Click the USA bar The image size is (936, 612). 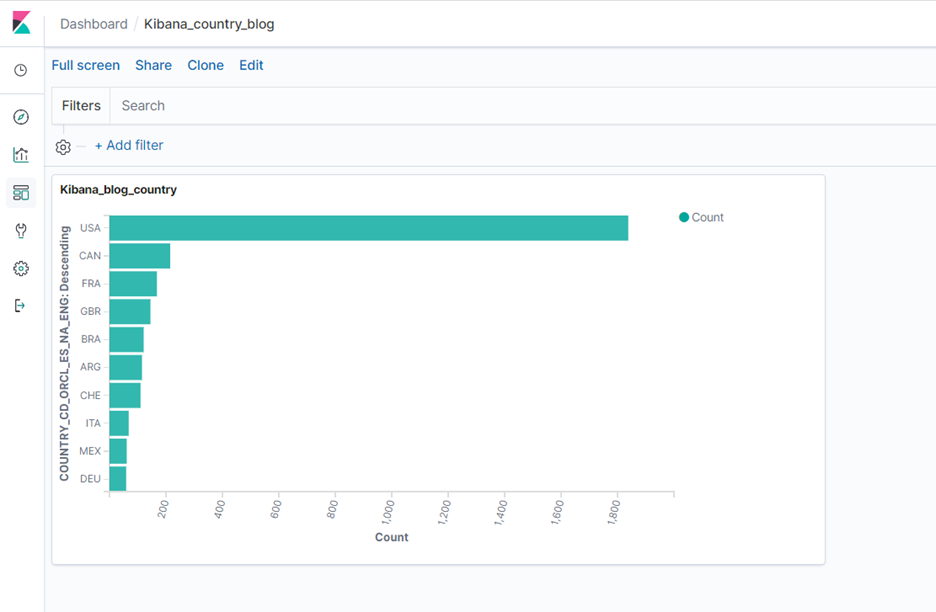tap(369, 228)
